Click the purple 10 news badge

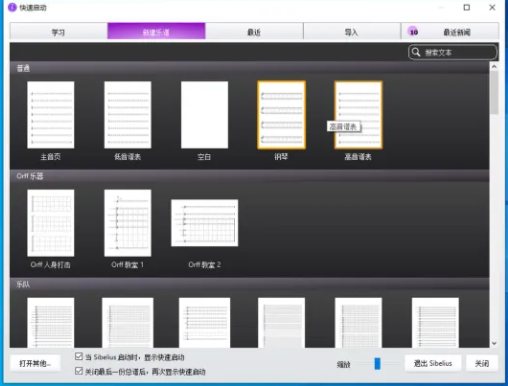[413, 32]
